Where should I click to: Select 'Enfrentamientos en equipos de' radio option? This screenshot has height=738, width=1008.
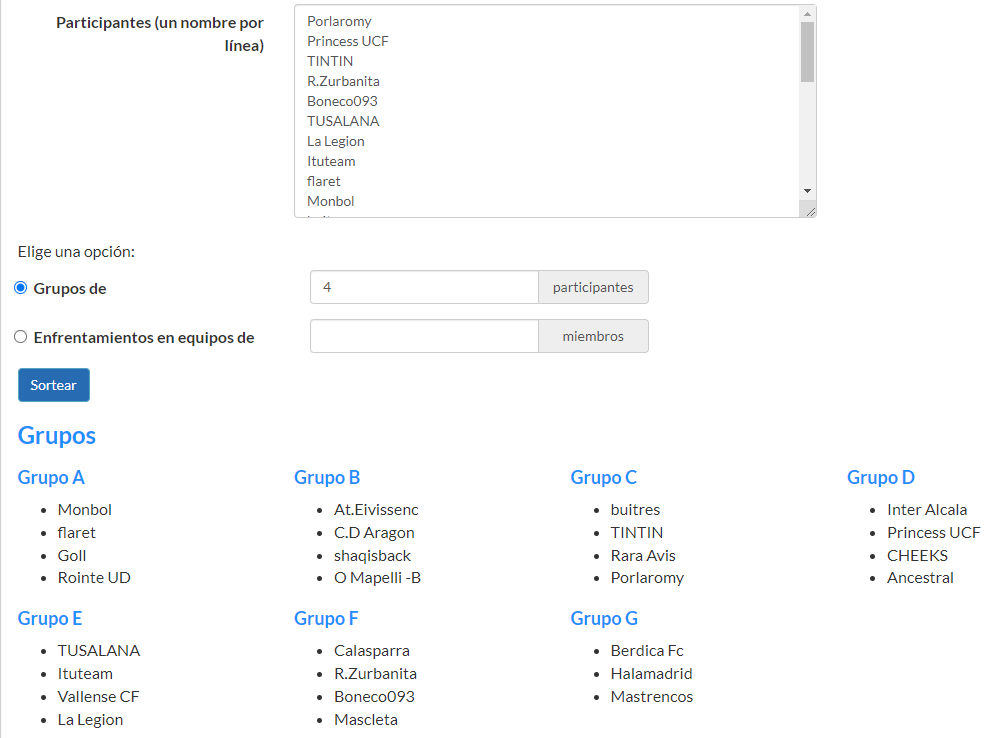[21, 337]
